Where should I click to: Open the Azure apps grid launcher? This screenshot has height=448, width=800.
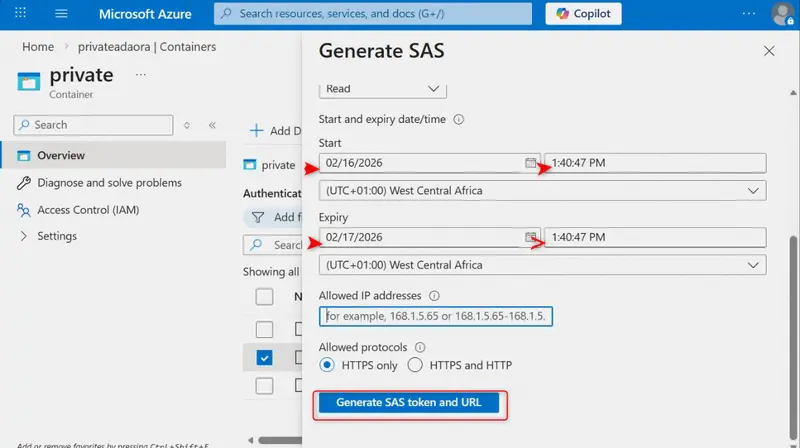(x=20, y=13)
